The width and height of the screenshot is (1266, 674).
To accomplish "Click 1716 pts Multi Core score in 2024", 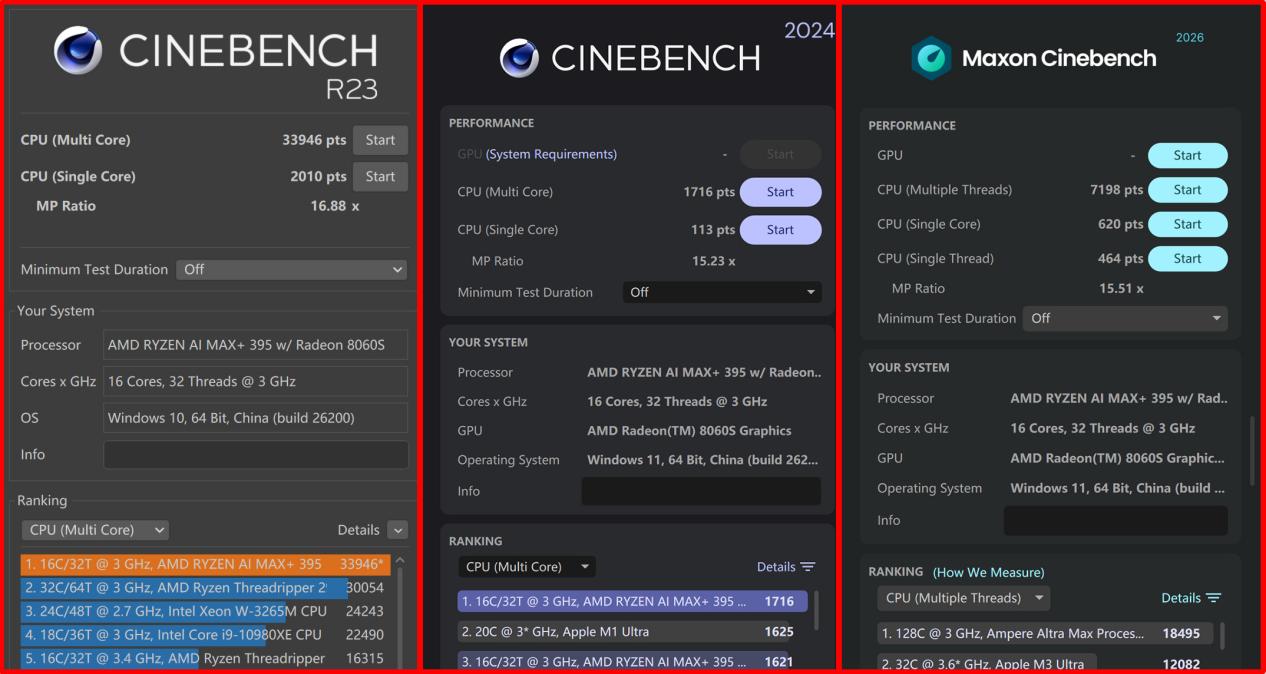I will click(710, 192).
